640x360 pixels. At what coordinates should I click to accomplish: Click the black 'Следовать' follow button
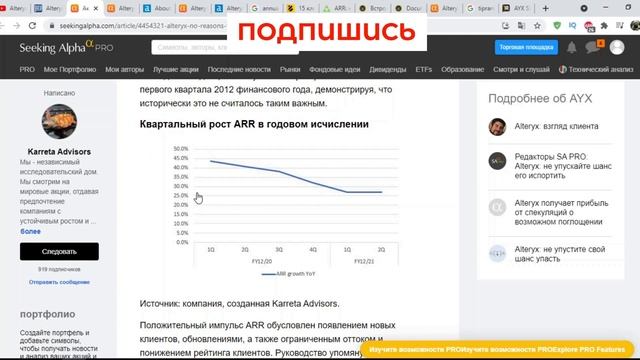pyautogui.click(x=59, y=251)
